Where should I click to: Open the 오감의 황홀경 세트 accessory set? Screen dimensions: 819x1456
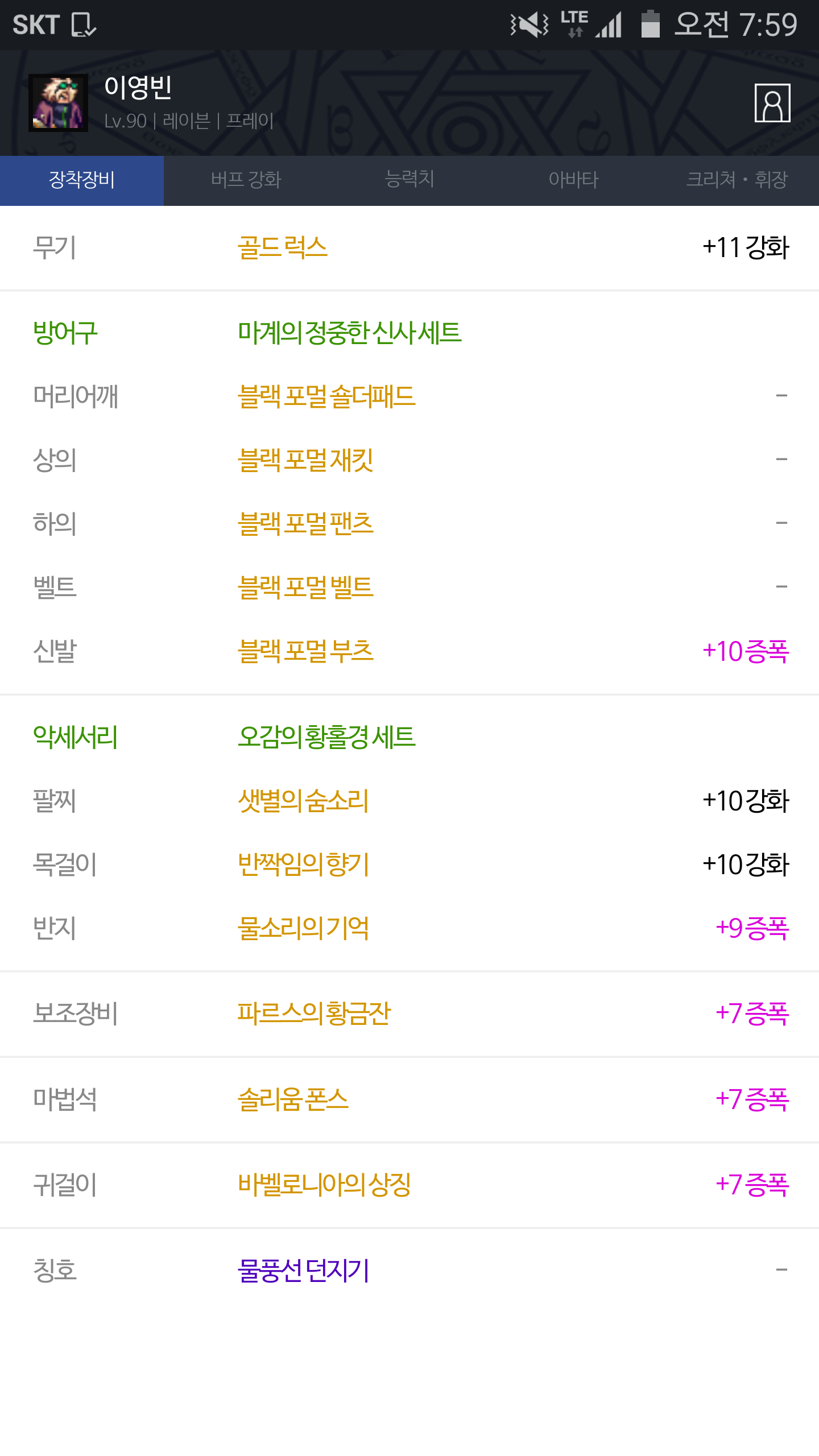click(x=326, y=737)
